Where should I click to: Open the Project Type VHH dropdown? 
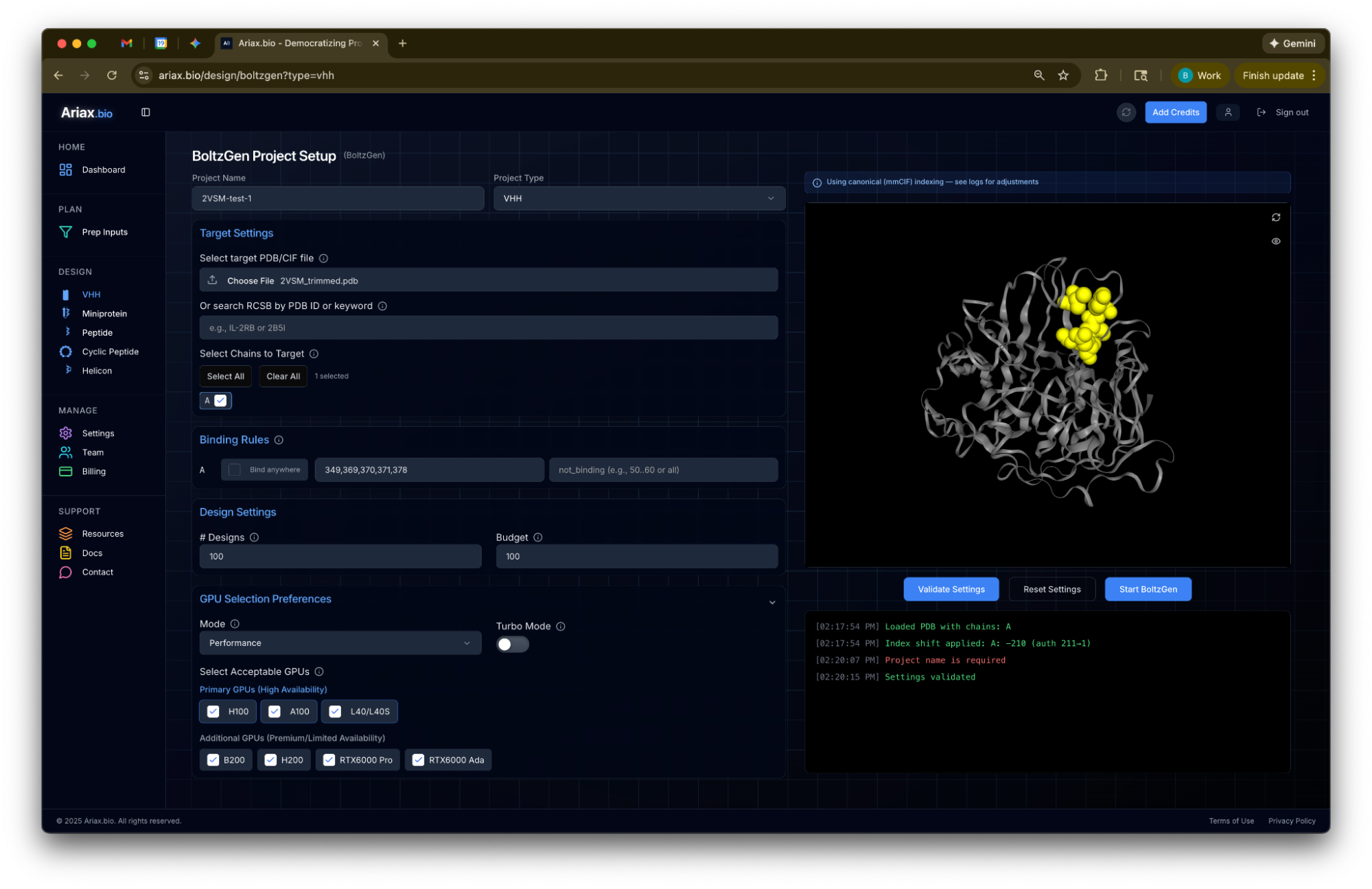(x=638, y=198)
